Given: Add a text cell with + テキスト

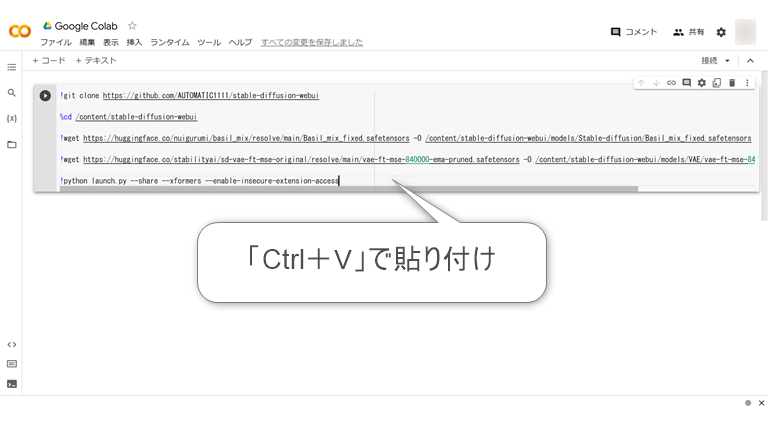Looking at the screenshot, I should pos(96,61).
